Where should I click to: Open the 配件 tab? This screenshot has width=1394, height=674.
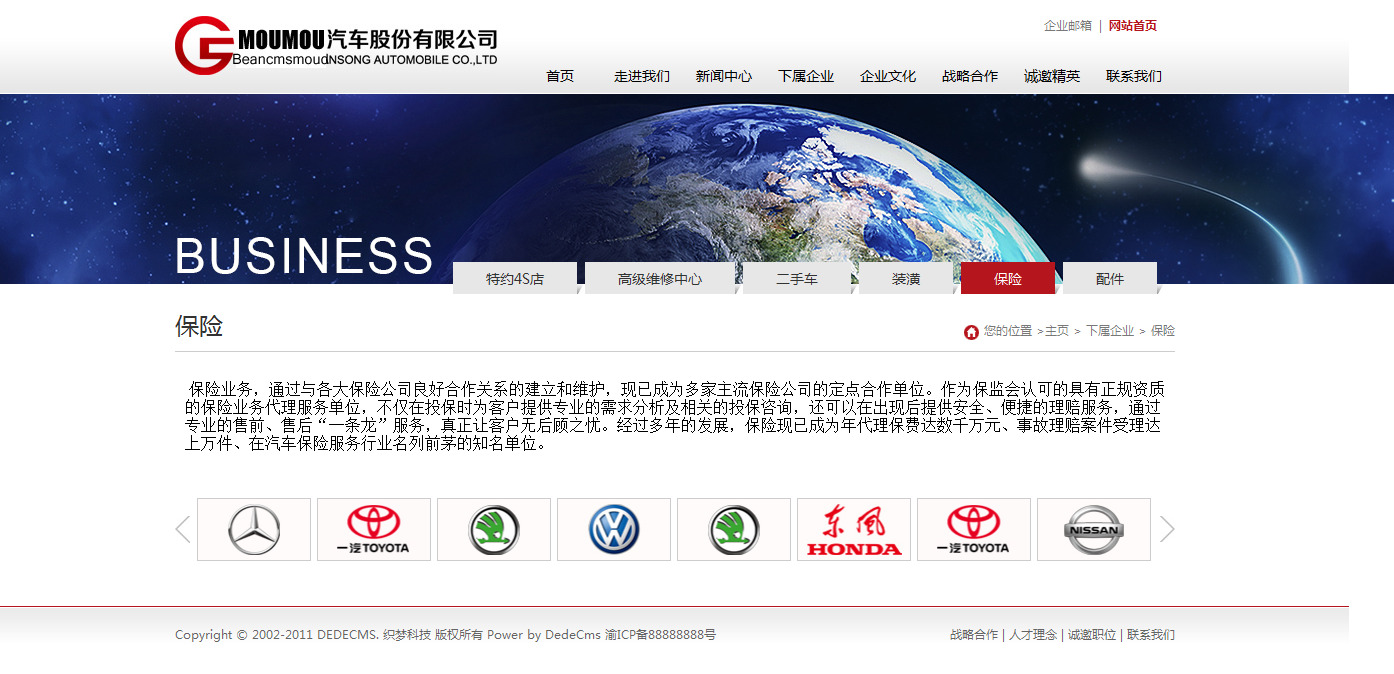pyautogui.click(x=1110, y=279)
